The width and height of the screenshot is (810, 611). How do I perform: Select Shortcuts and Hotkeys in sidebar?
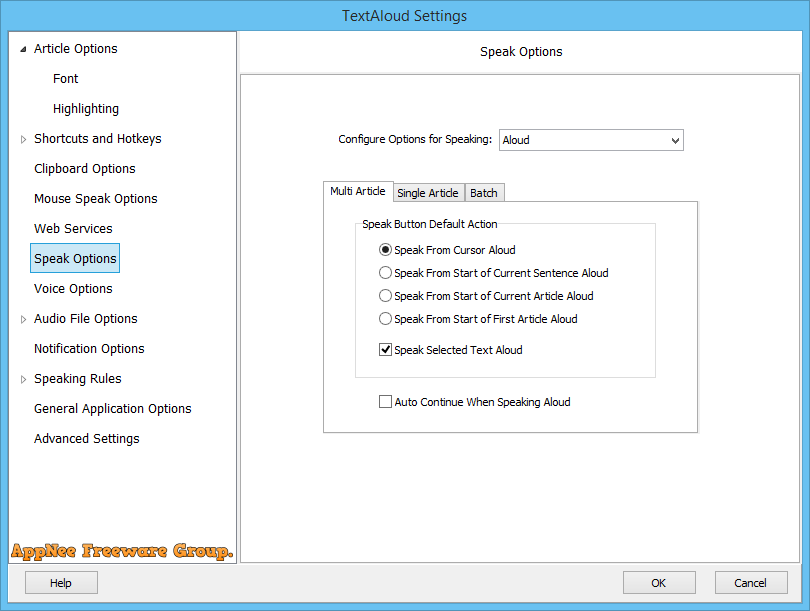pos(98,138)
